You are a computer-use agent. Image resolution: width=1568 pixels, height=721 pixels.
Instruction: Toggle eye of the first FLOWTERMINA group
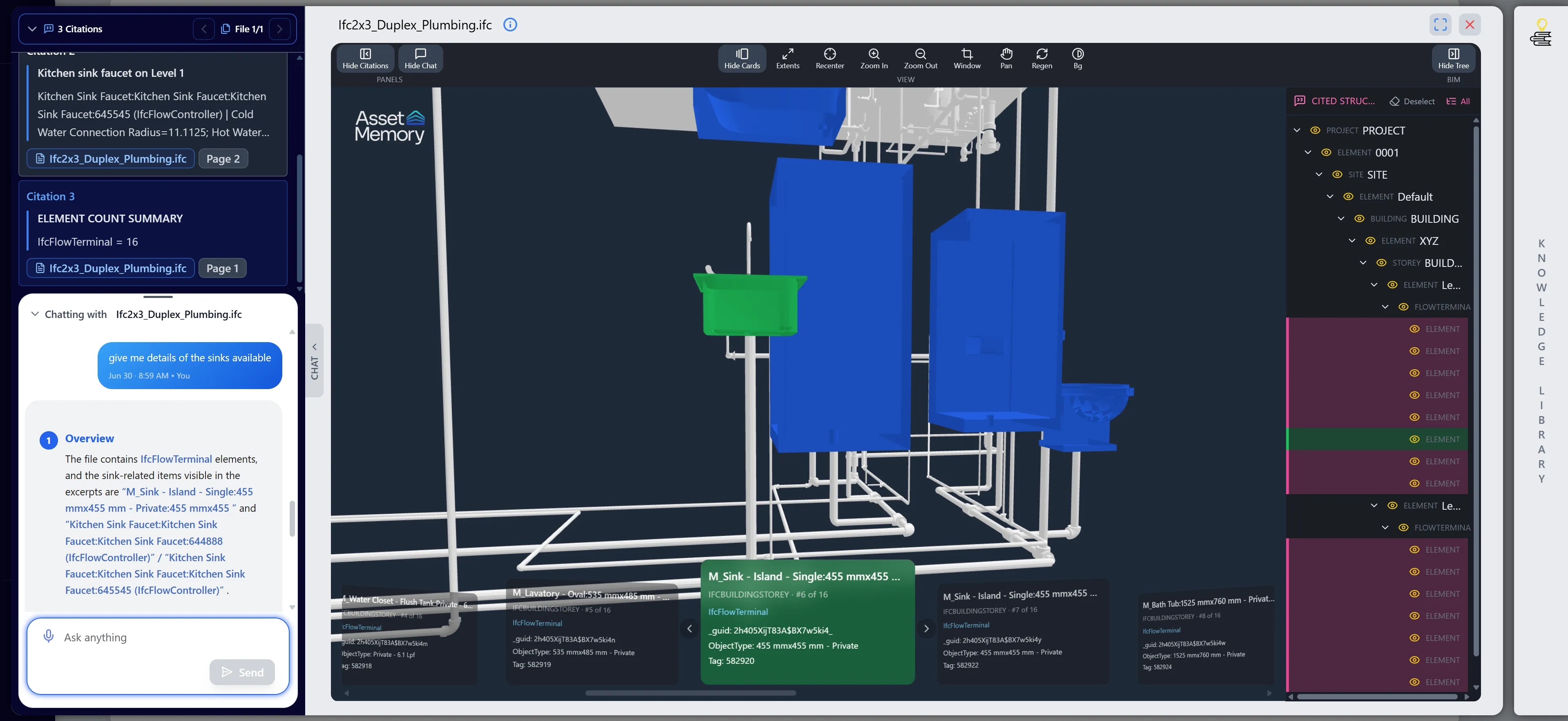[x=1403, y=307]
